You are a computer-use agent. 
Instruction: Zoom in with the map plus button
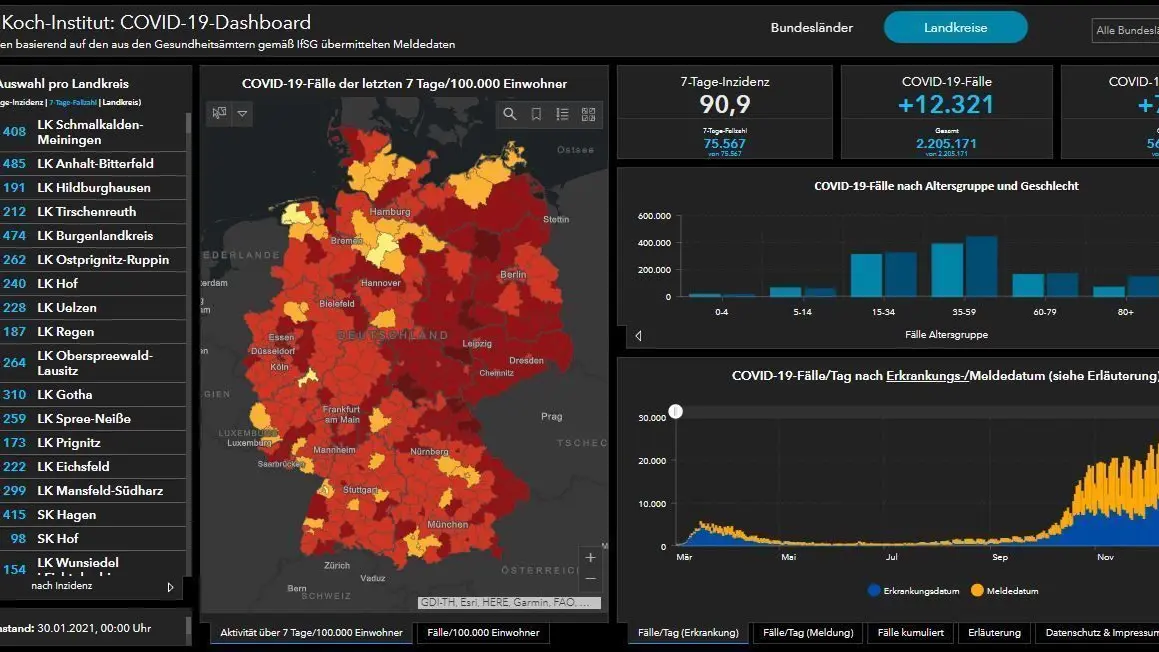pos(590,557)
